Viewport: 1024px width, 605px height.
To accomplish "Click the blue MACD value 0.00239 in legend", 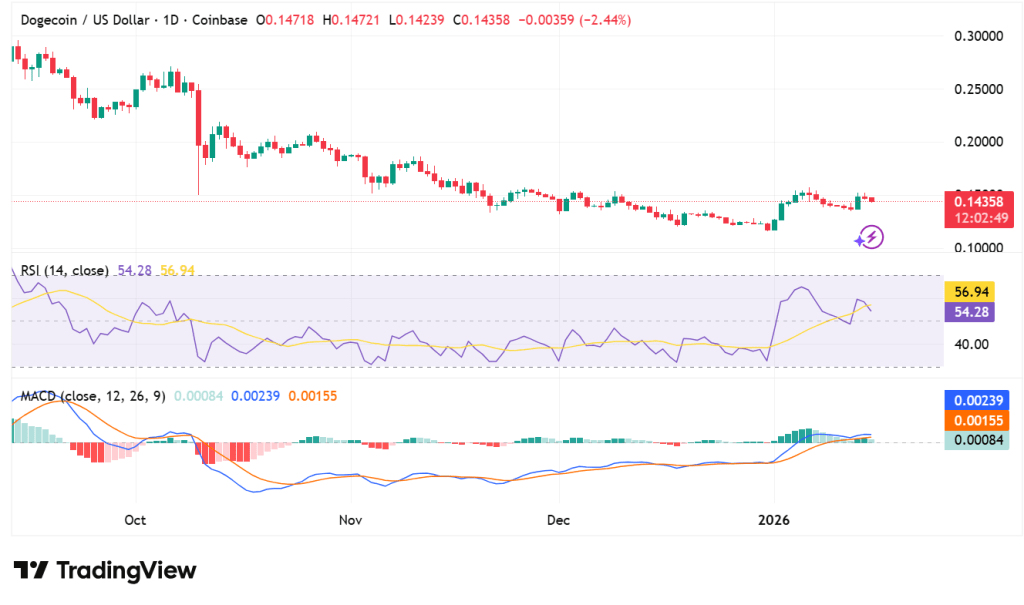I will pos(255,396).
